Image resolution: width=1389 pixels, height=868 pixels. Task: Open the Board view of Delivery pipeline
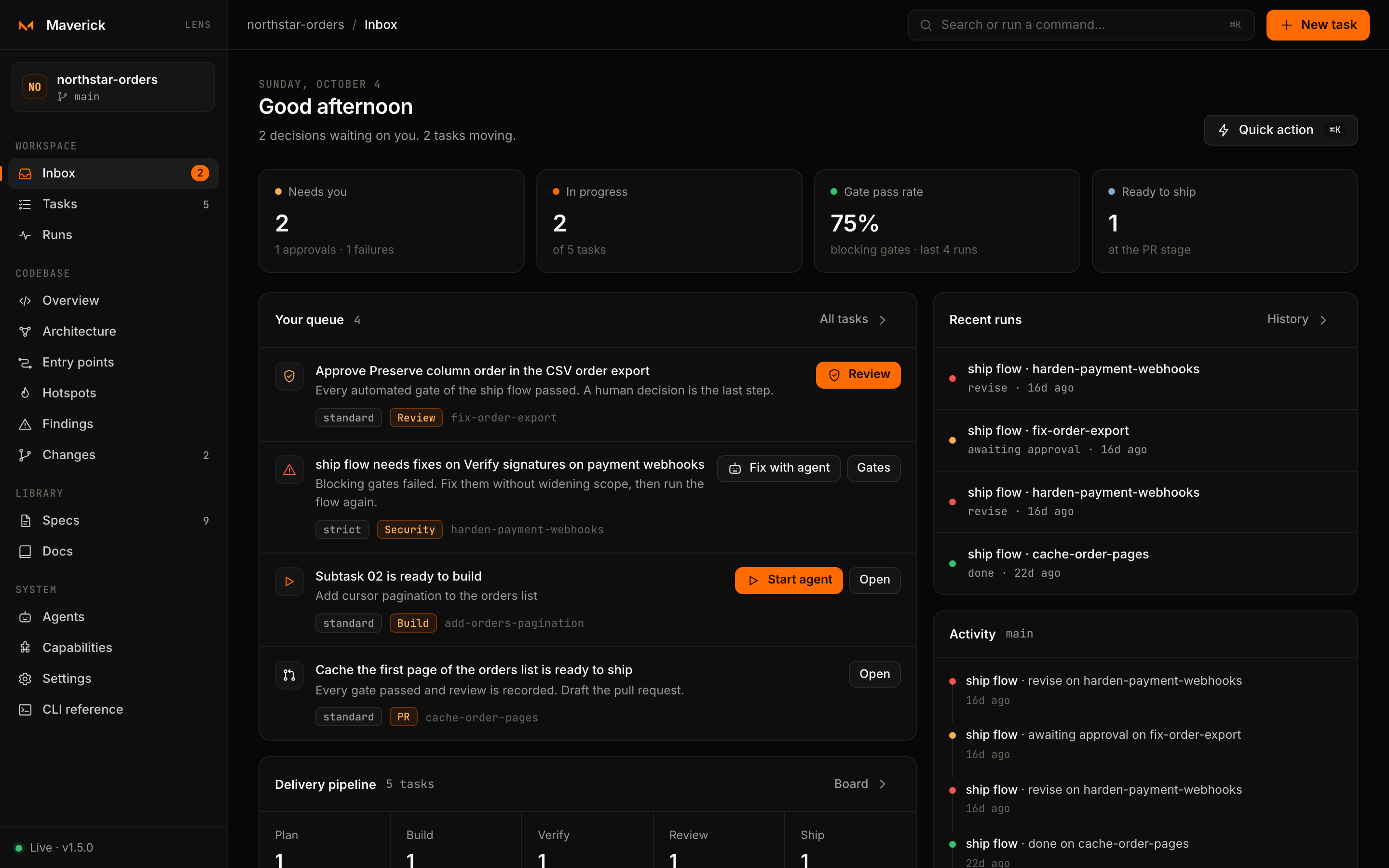860,784
